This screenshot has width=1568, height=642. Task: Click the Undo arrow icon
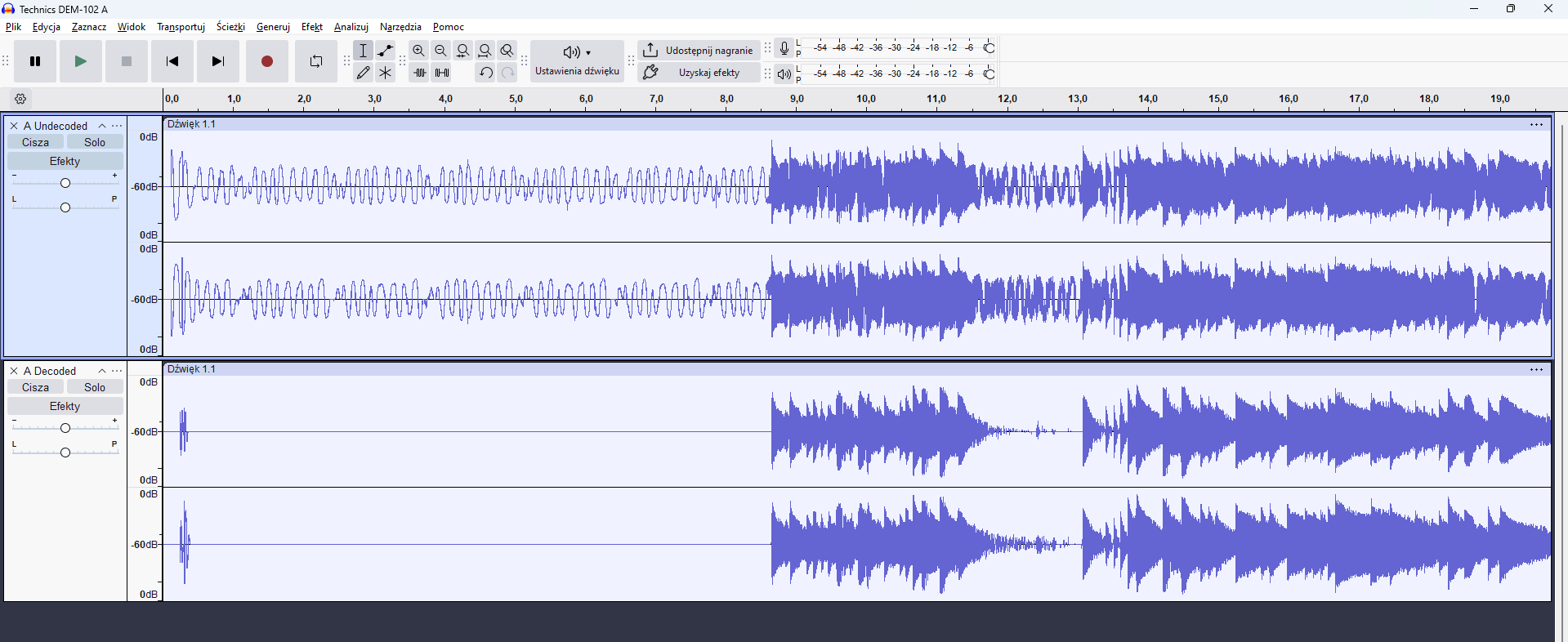click(485, 73)
